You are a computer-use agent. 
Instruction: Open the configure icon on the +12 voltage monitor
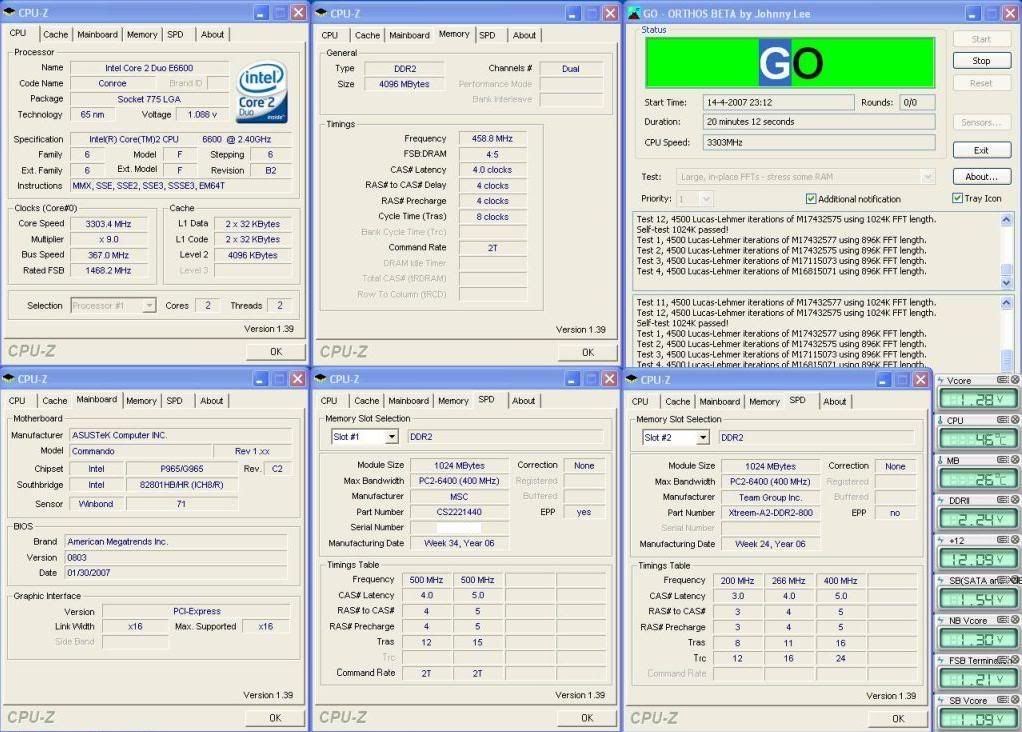1002,540
